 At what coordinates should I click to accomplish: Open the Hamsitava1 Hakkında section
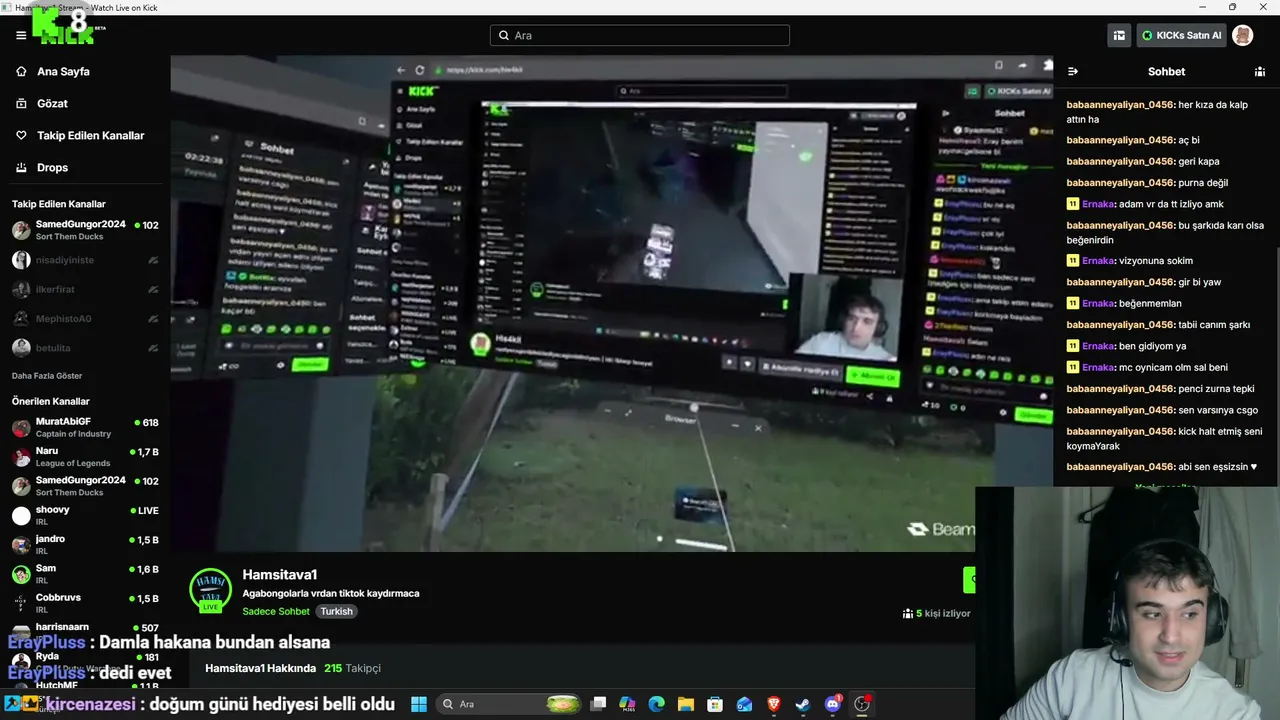click(261, 668)
